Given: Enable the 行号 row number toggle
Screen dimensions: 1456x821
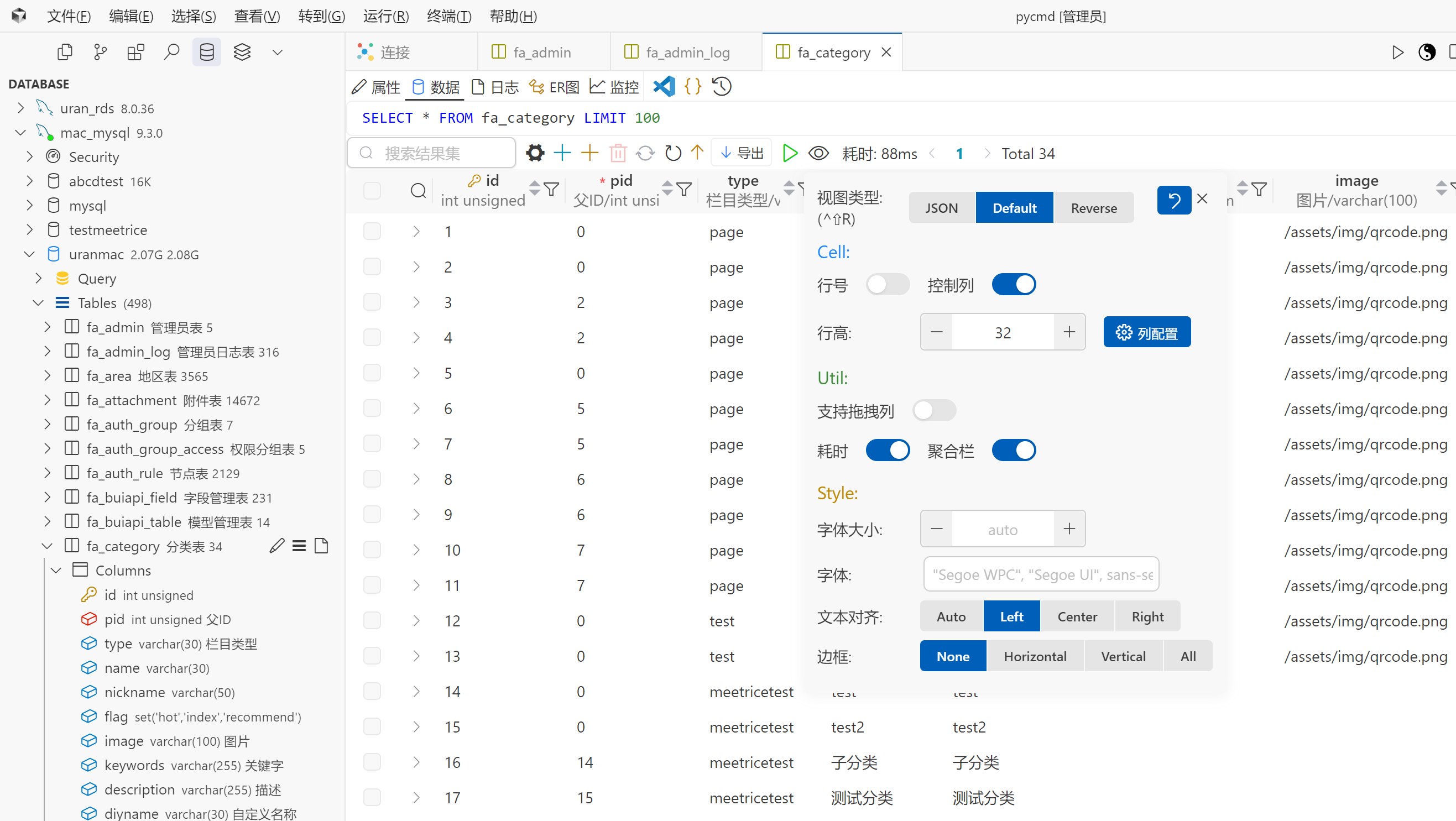Looking at the screenshot, I should point(888,285).
